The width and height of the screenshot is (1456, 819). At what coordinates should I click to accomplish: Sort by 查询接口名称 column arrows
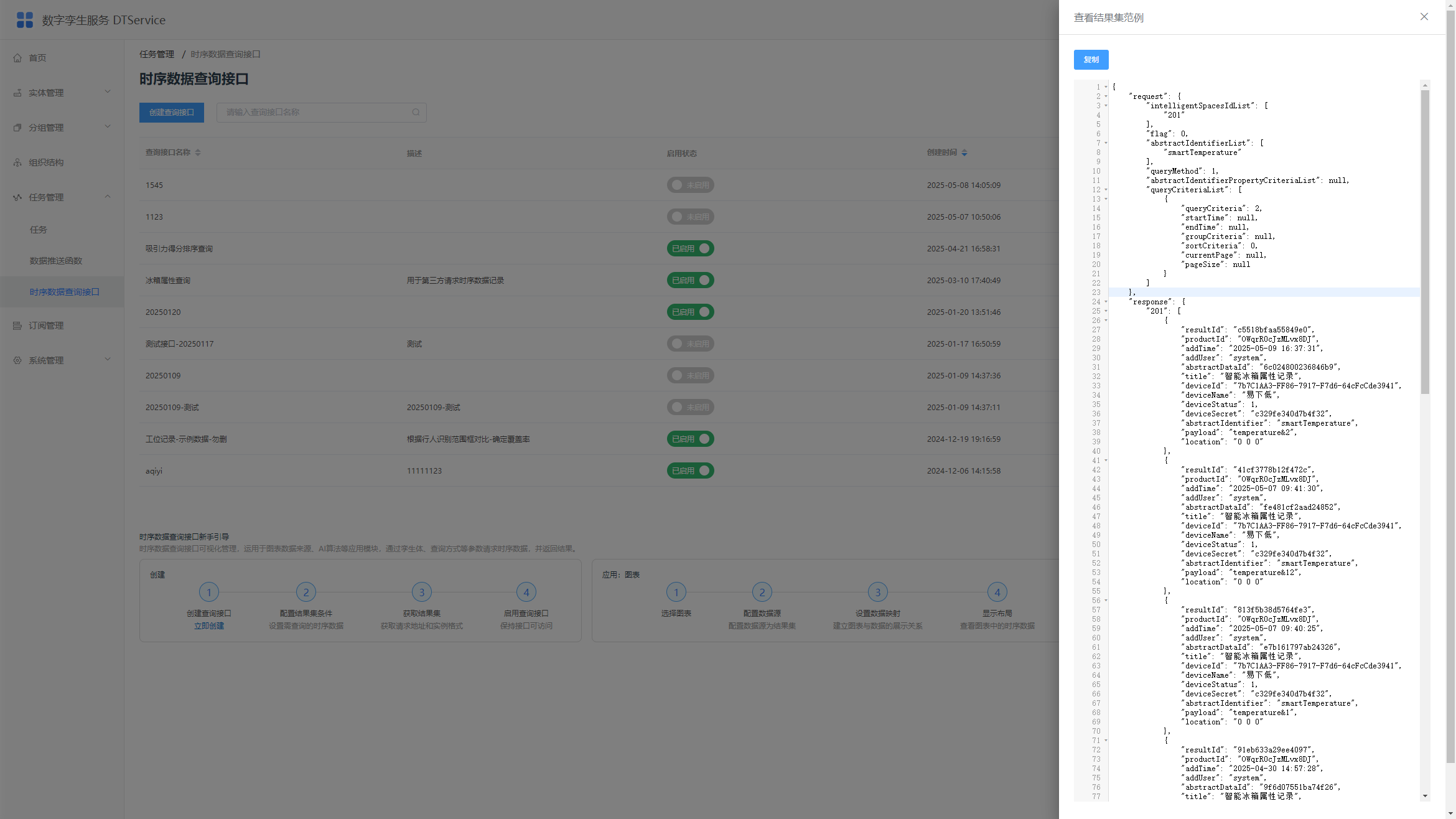198,152
